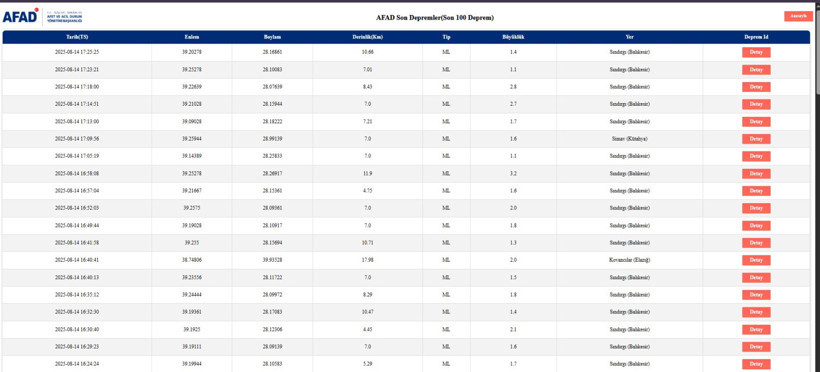Viewport: 820px width, 372px height.
Task: Select the 2025-08-14 17:18:00 row date cell
Action: 77,87
